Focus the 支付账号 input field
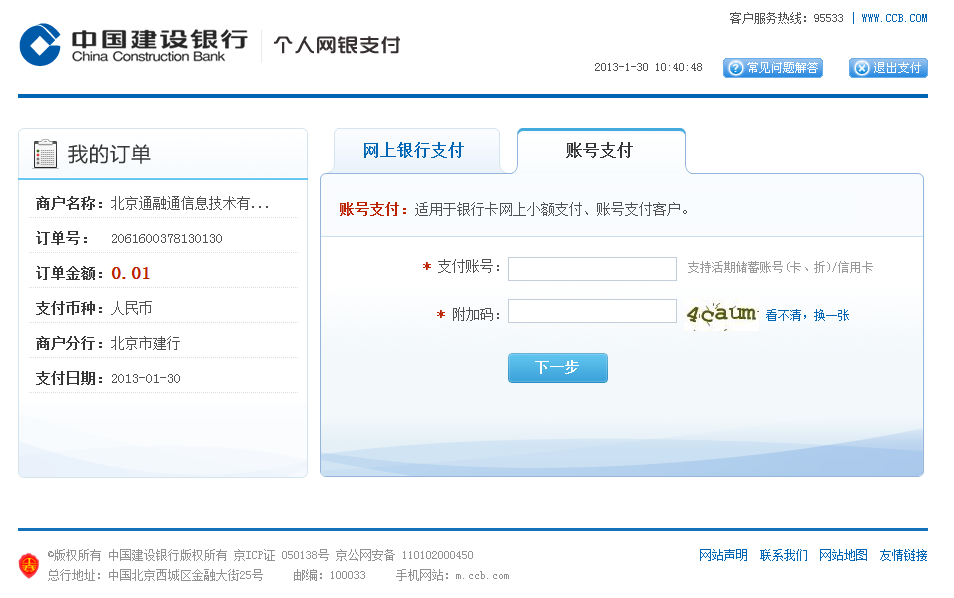Viewport: 954px width, 598px height. pyautogui.click(x=592, y=268)
